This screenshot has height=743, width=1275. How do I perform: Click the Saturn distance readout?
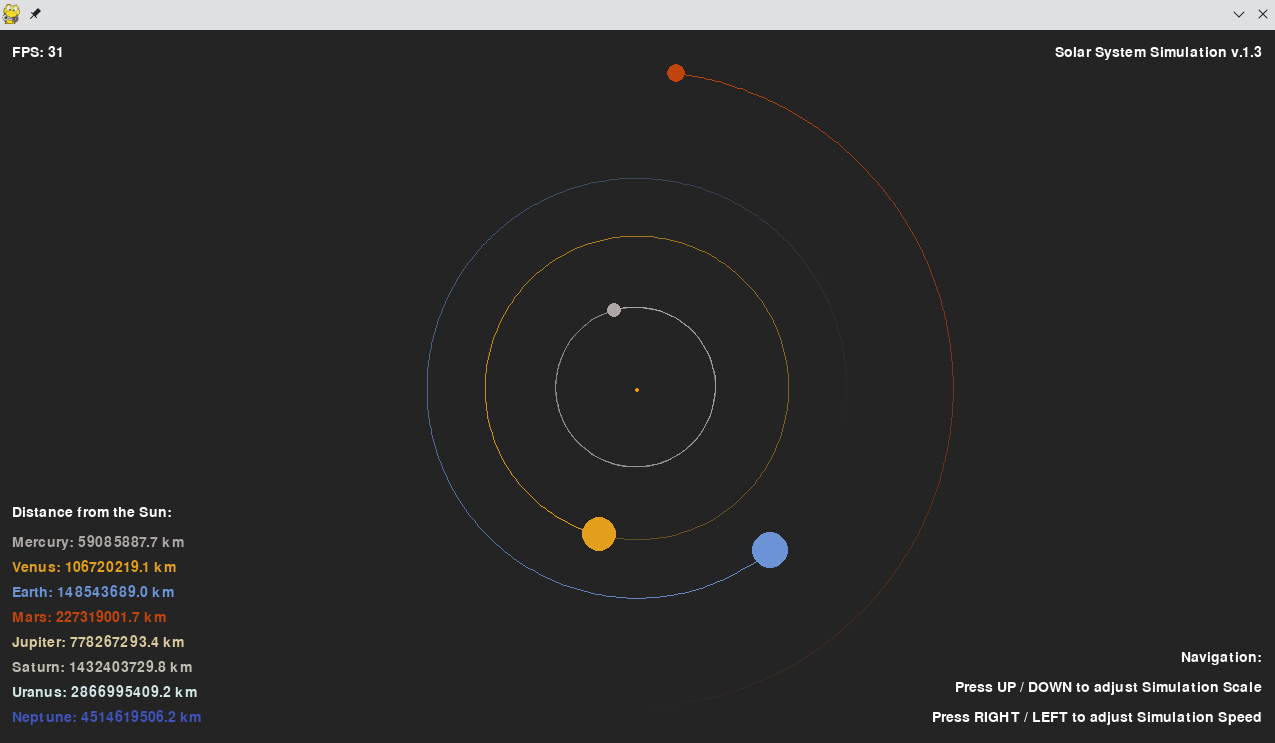102,667
